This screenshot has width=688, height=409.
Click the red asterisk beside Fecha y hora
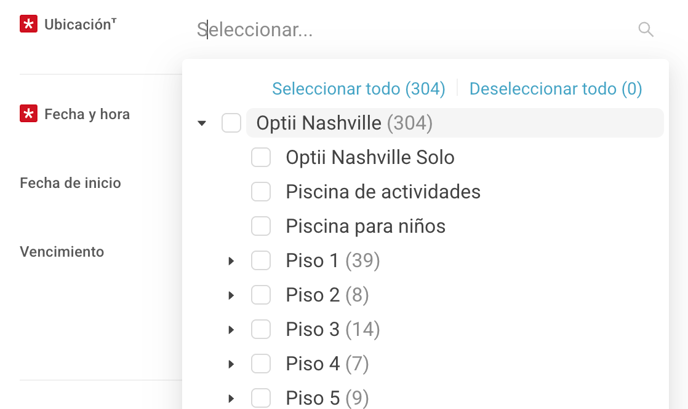(29, 114)
